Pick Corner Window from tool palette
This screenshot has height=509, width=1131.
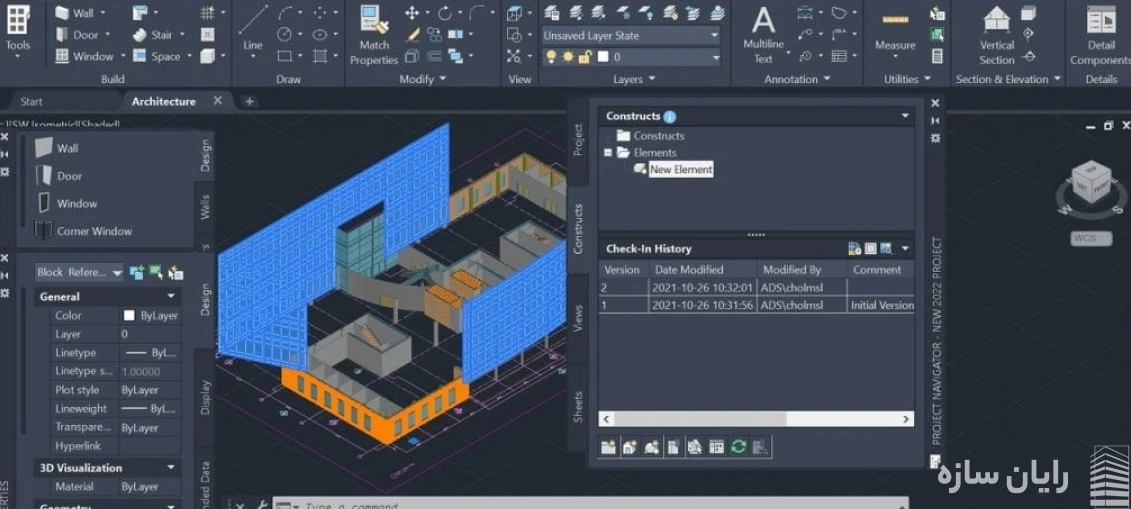tap(94, 231)
